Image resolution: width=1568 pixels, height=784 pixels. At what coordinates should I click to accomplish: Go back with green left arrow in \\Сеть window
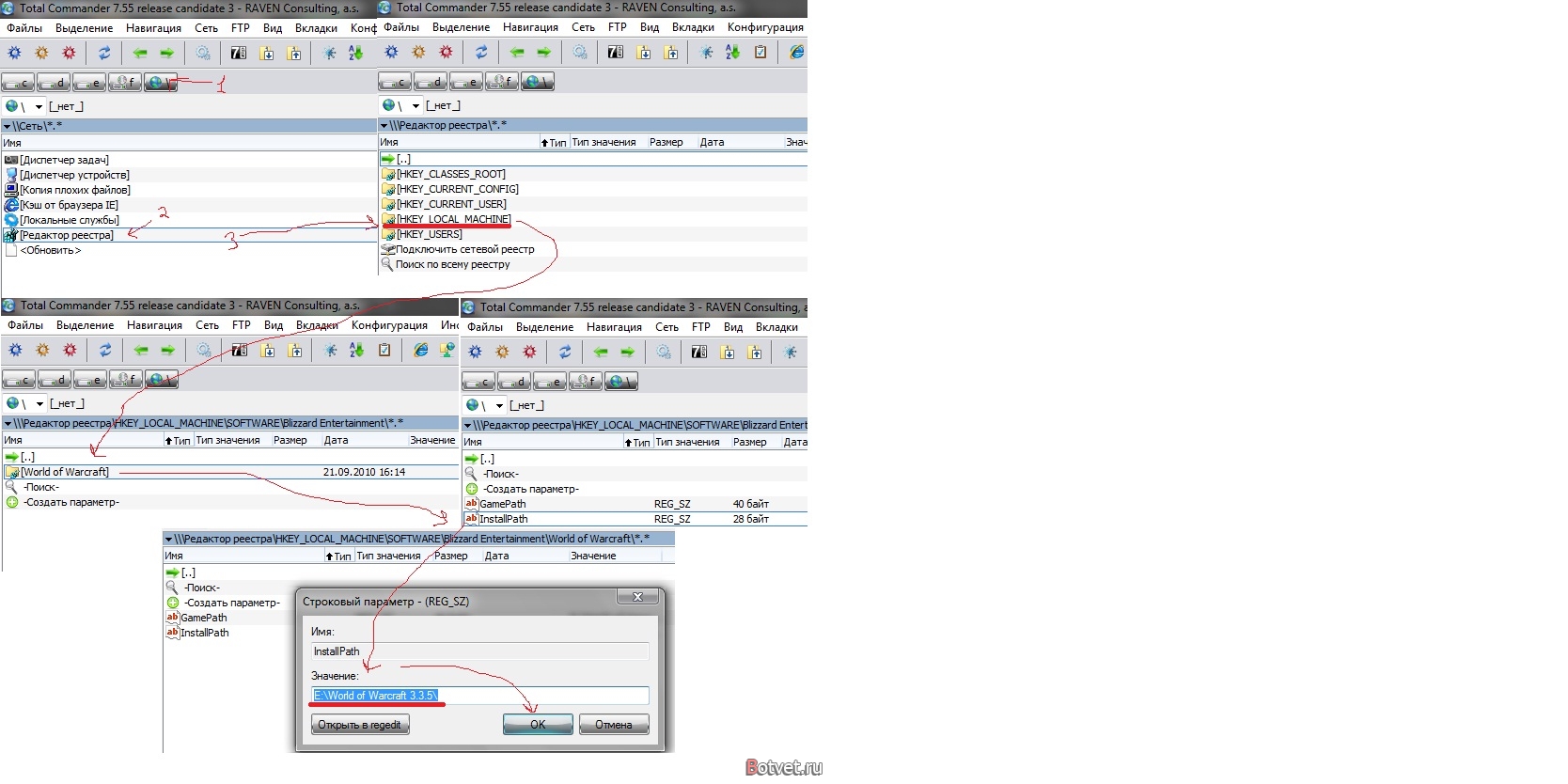click(x=140, y=53)
